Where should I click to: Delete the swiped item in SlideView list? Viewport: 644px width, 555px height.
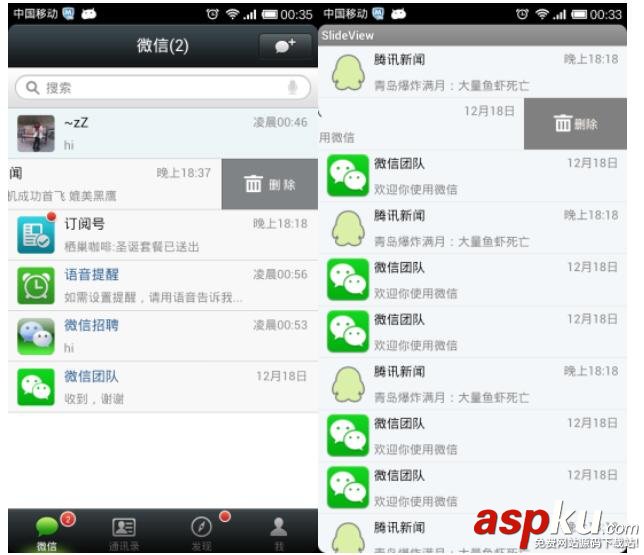pyautogui.click(x=575, y=124)
